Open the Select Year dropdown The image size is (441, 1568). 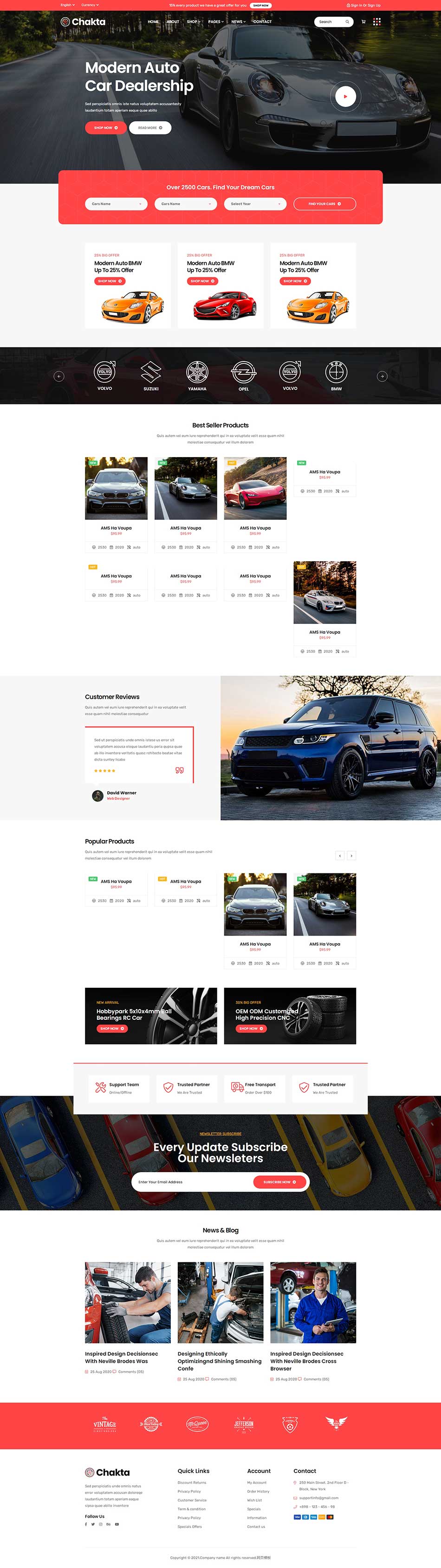pyautogui.click(x=255, y=204)
